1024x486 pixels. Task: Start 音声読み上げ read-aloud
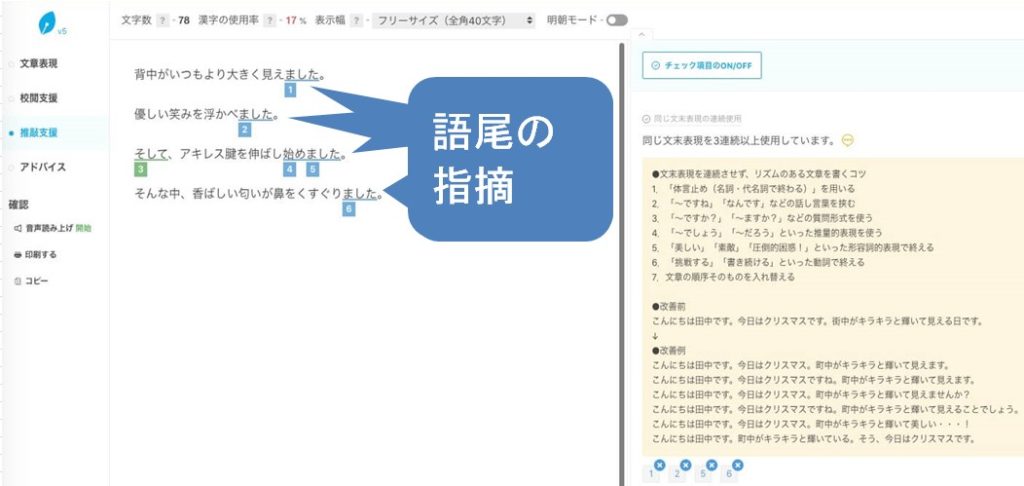click(51, 228)
